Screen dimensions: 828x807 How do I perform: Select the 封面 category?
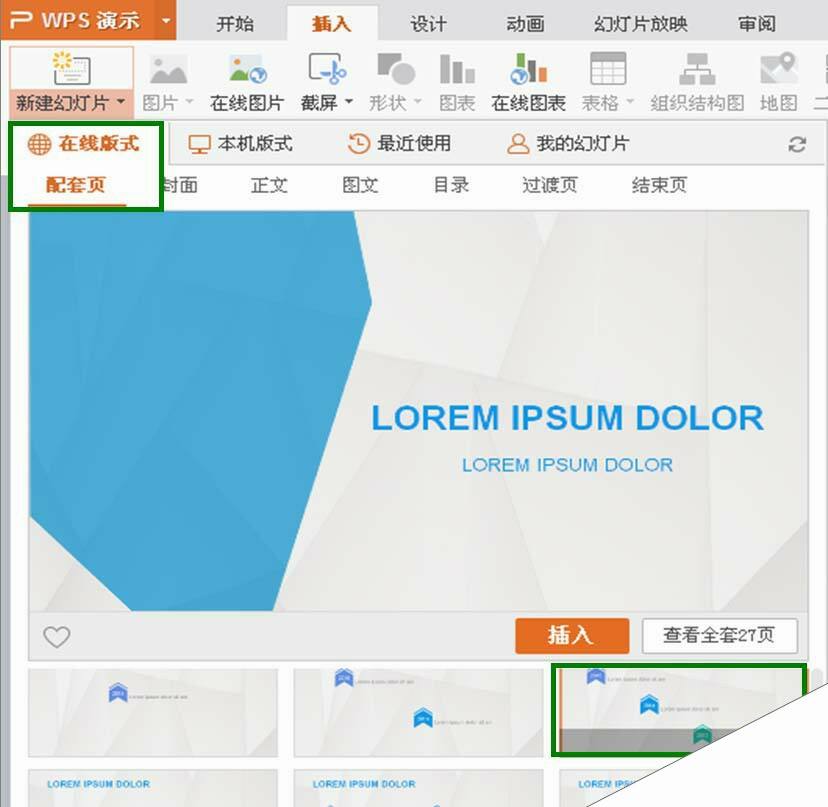tap(180, 185)
